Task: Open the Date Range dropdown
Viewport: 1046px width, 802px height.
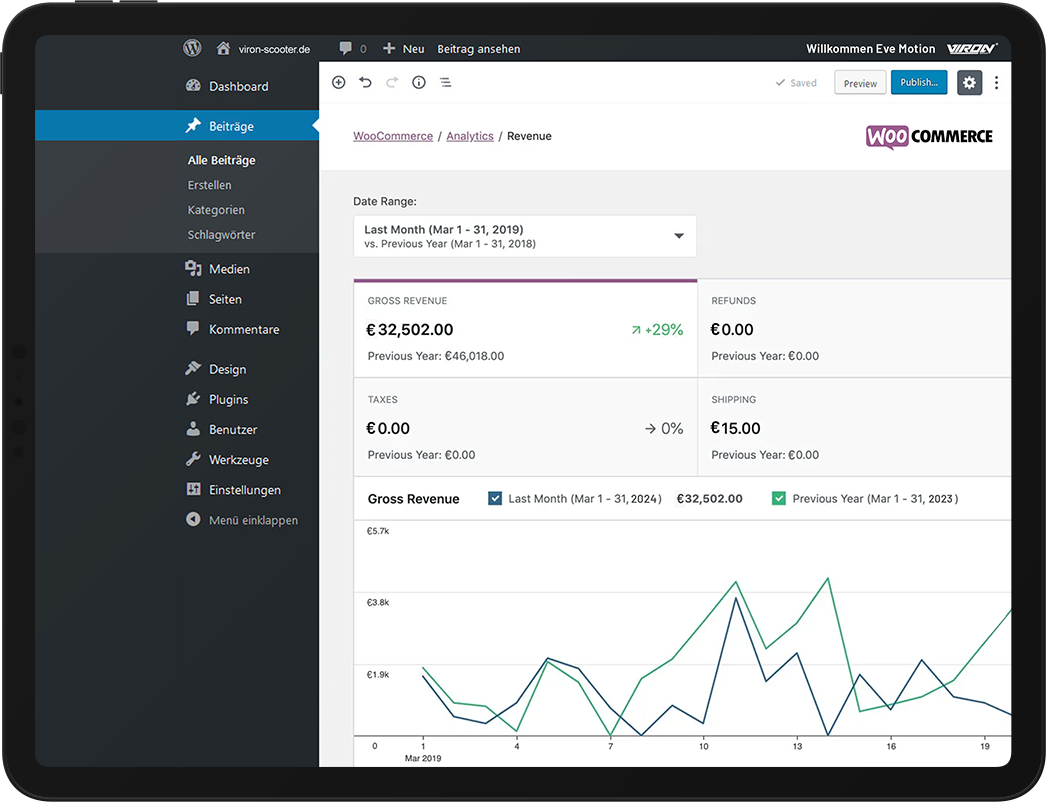Action: pos(525,236)
